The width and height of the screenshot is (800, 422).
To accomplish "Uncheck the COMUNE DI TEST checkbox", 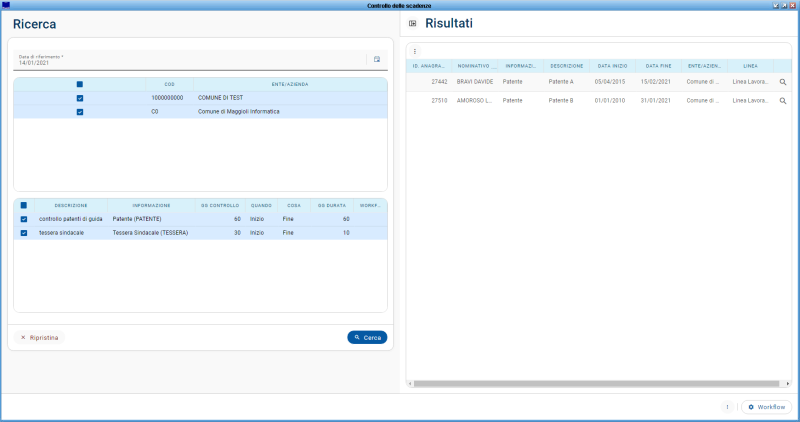I will [x=80, y=98].
